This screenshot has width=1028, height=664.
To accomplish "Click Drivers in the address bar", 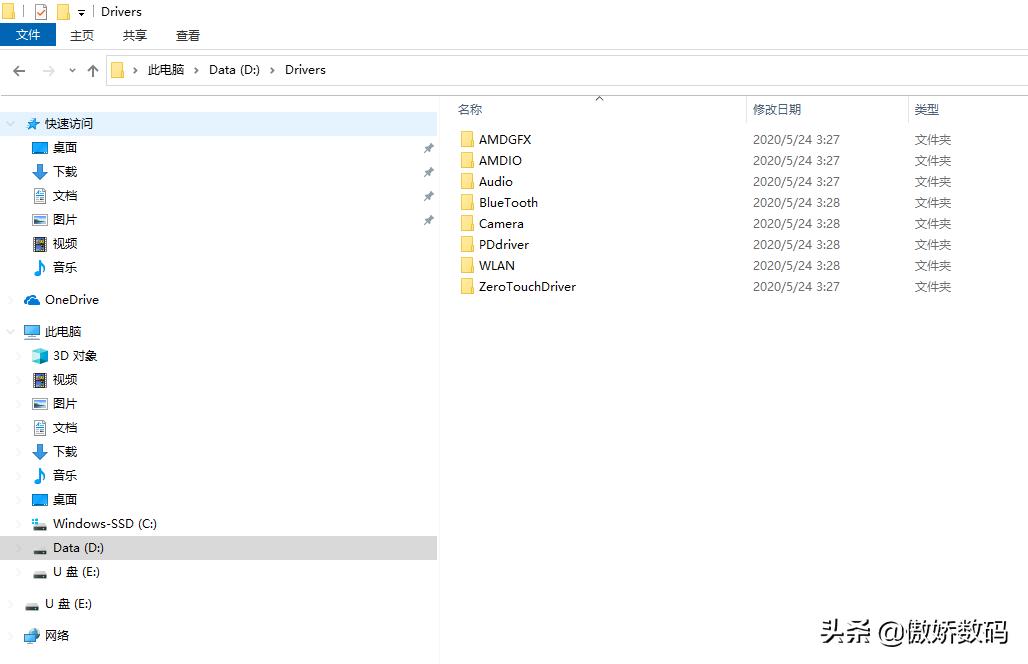I will point(305,69).
